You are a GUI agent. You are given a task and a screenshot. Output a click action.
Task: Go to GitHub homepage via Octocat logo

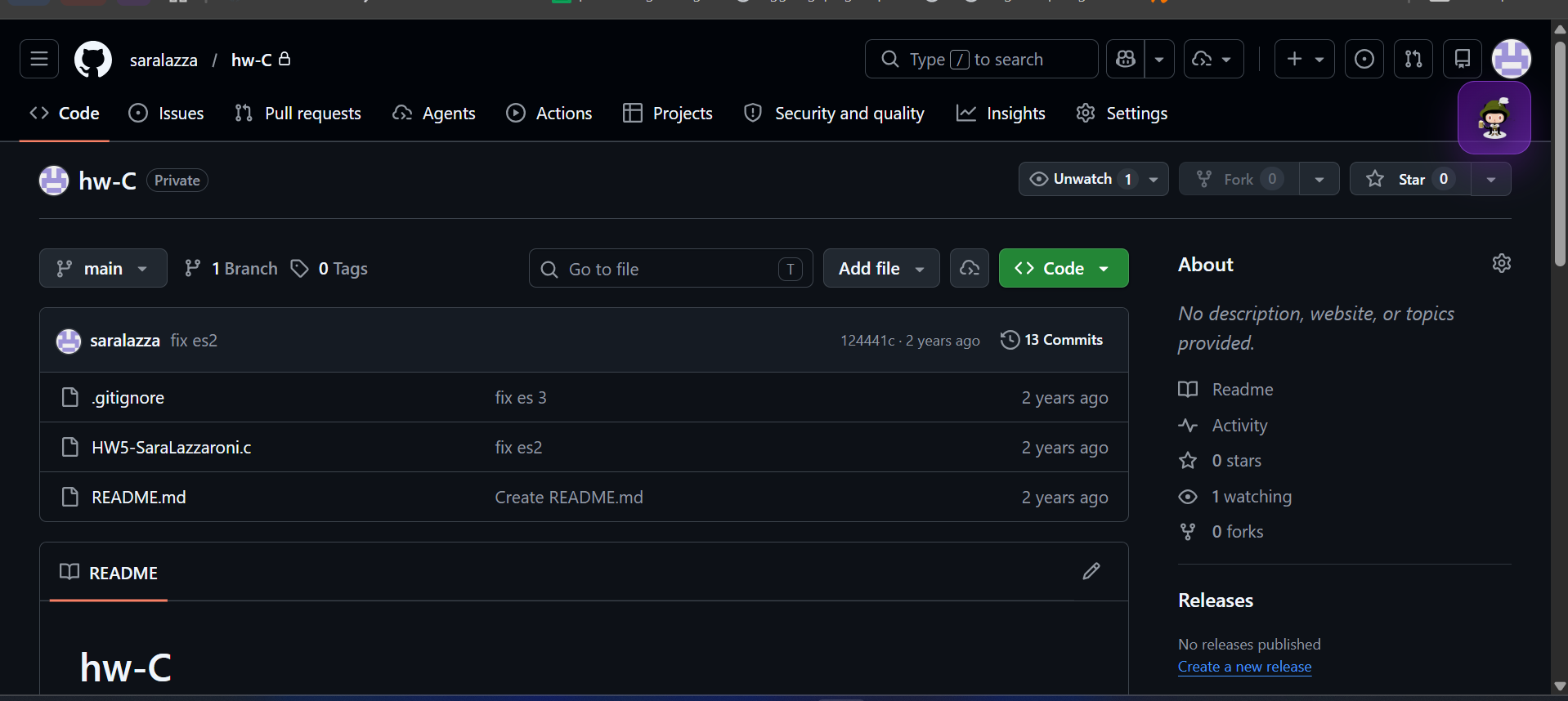point(93,60)
